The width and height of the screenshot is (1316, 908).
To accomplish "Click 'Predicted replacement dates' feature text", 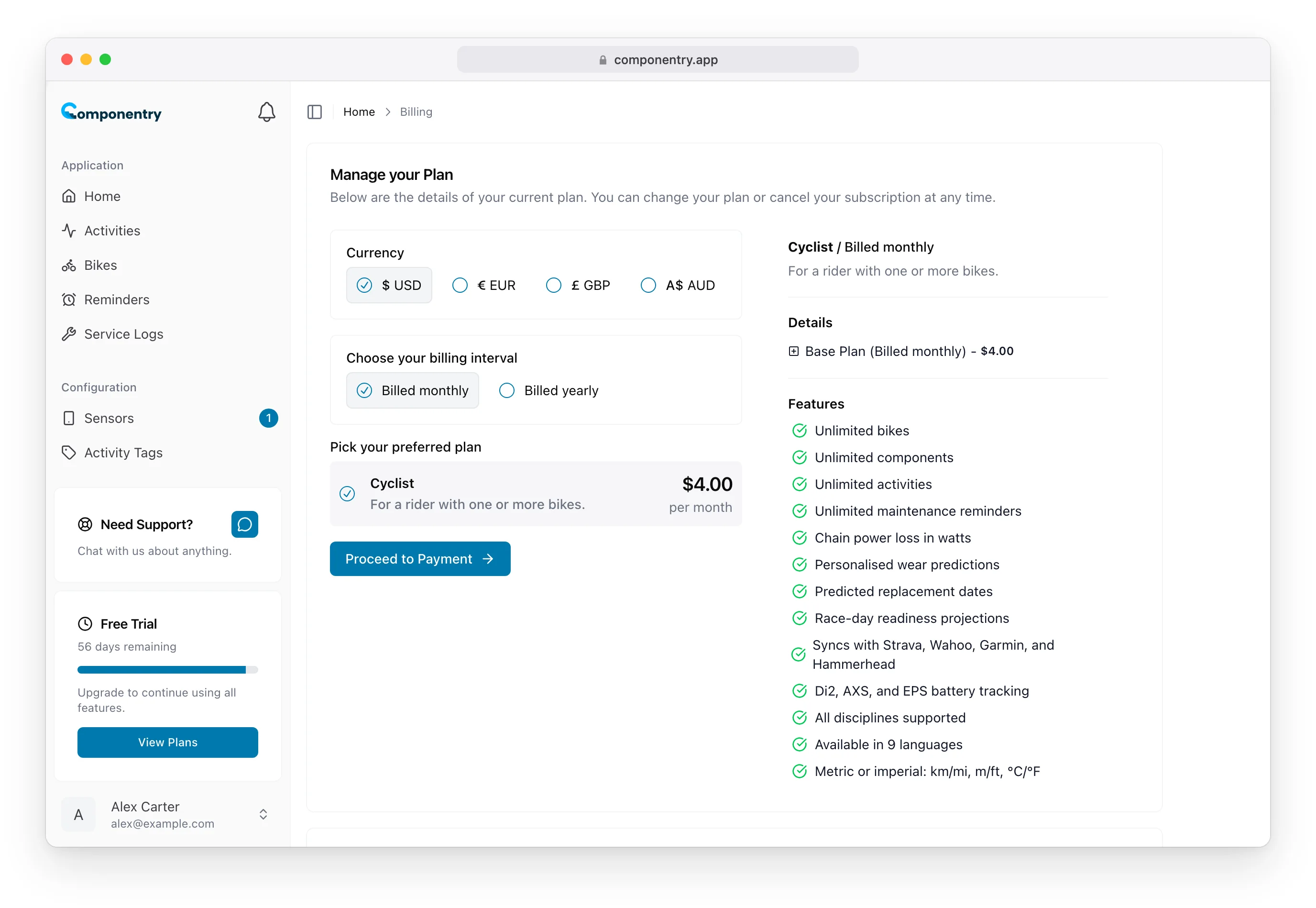I will point(904,592).
